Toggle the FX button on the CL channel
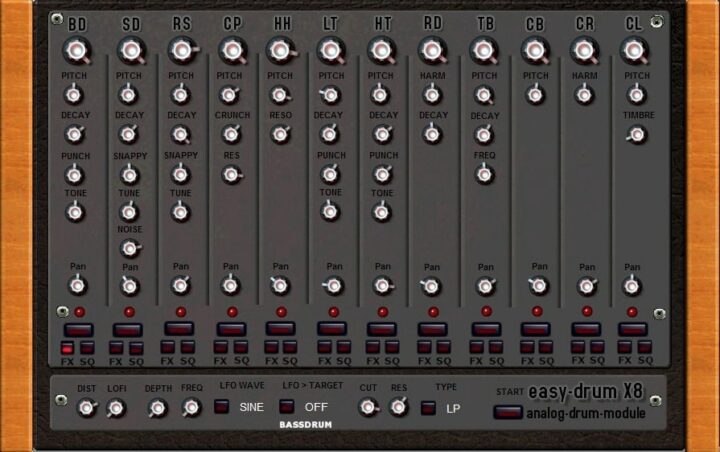Image resolution: width=720 pixels, height=452 pixels. click(x=625, y=347)
